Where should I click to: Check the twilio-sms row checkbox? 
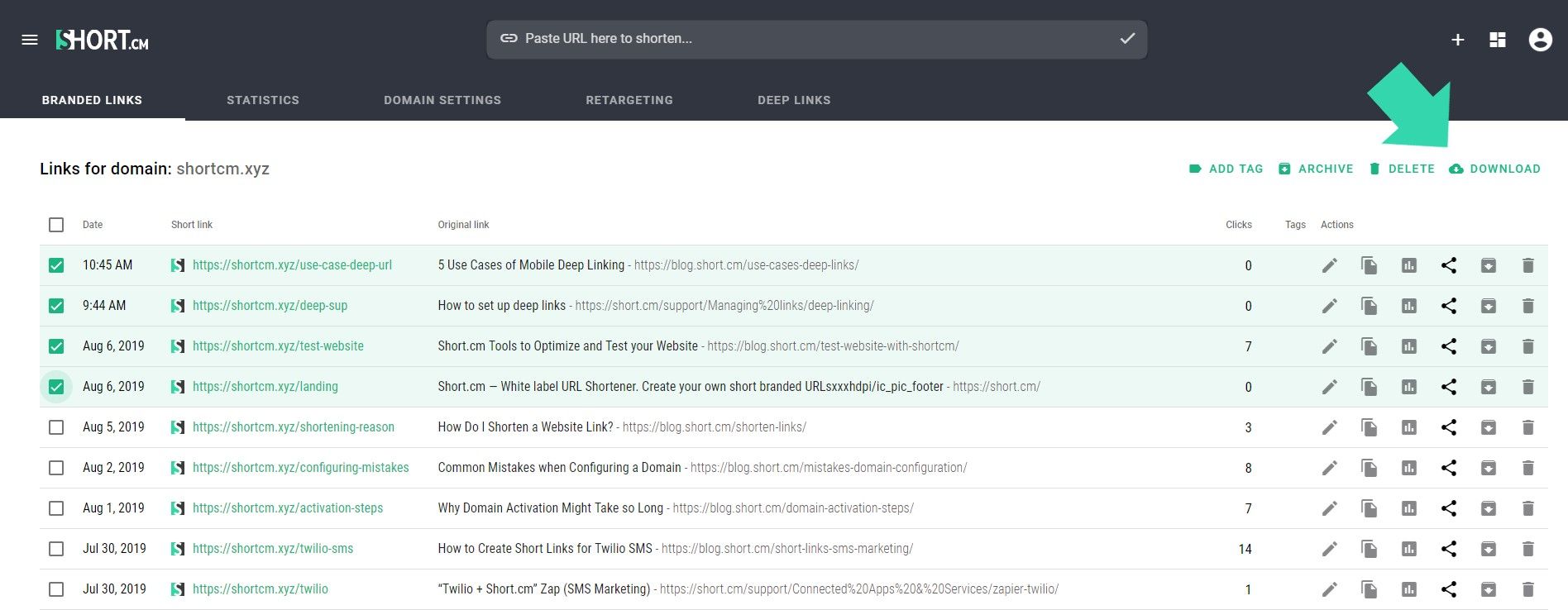(x=56, y=549)
